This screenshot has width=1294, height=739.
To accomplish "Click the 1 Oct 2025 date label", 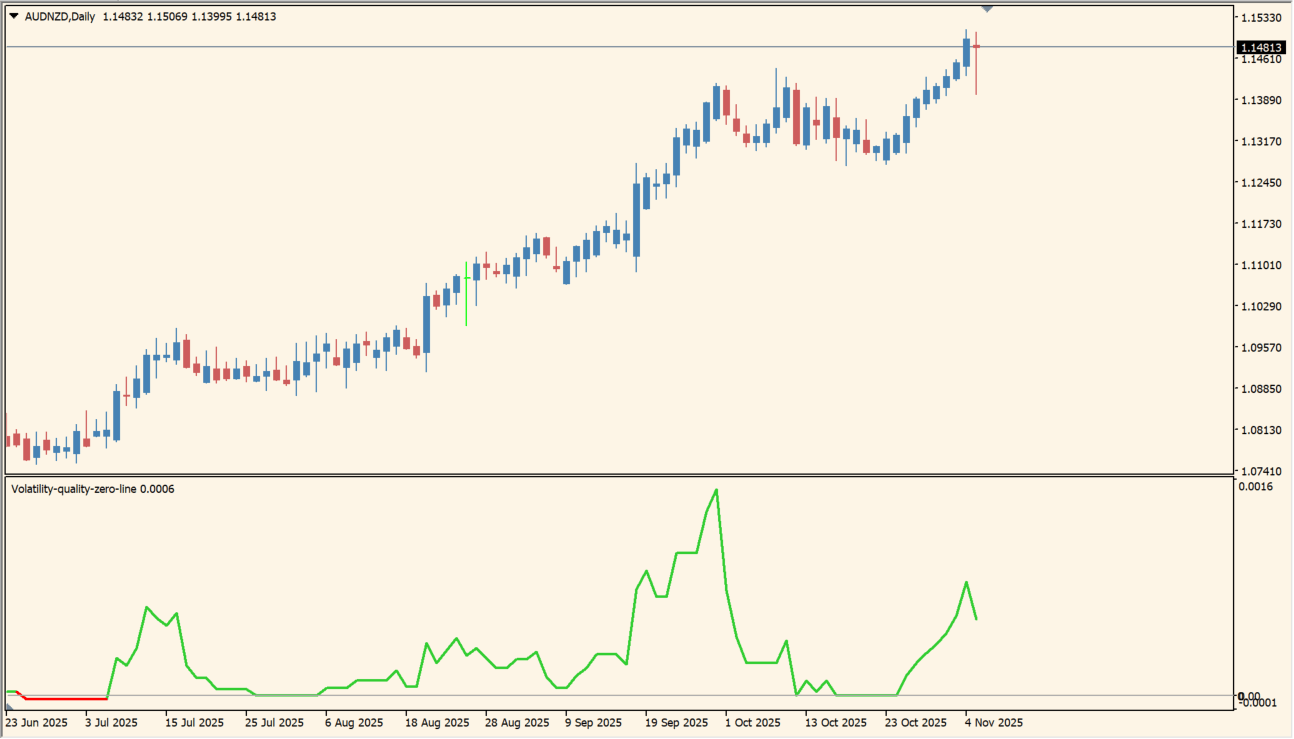I will [x=752, y=722].
